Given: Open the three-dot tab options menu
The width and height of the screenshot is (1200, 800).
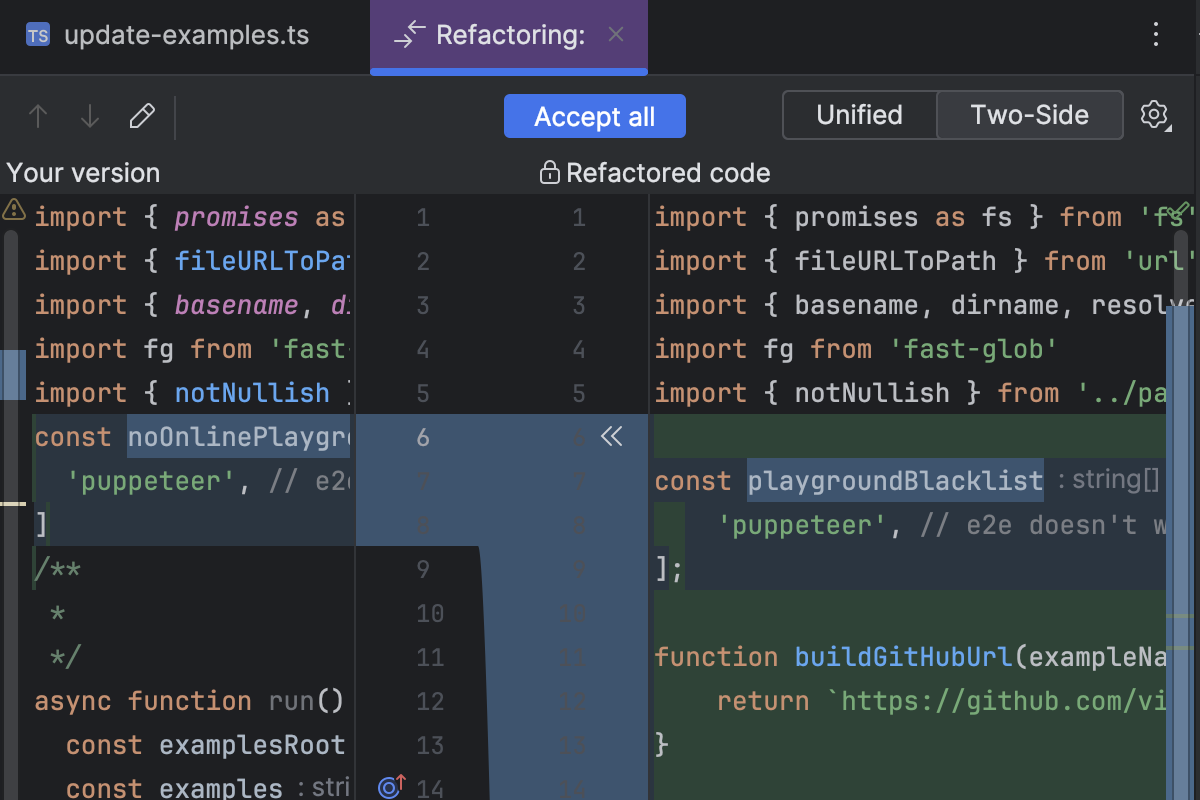Looking at the screenshot, I should [x=1156, y=35].
